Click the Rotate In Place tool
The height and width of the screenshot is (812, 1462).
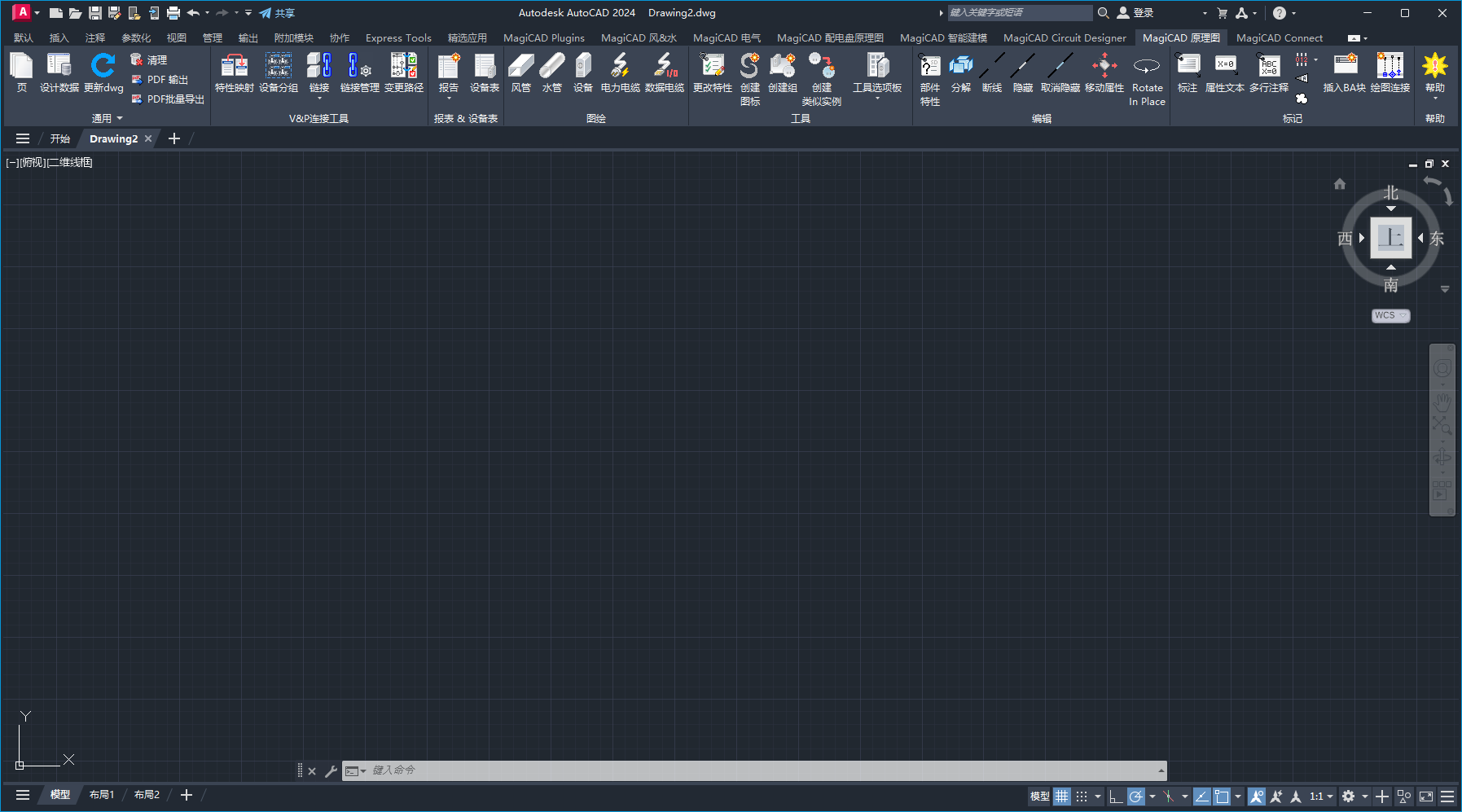point(1147,79)
